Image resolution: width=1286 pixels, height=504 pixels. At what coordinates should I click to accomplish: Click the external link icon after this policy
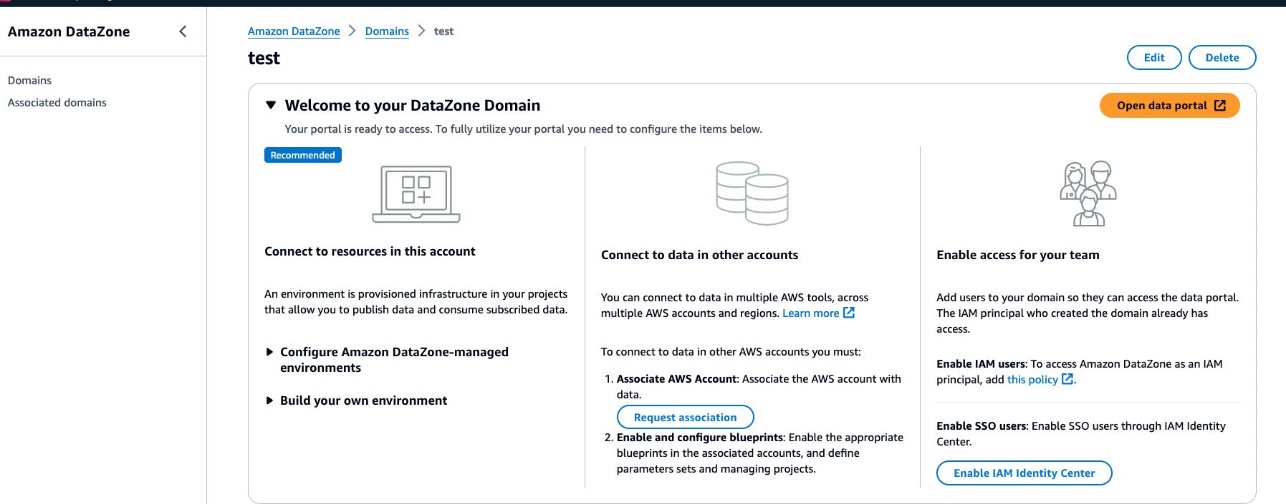pyautogui.click(x=1068, y=380)
